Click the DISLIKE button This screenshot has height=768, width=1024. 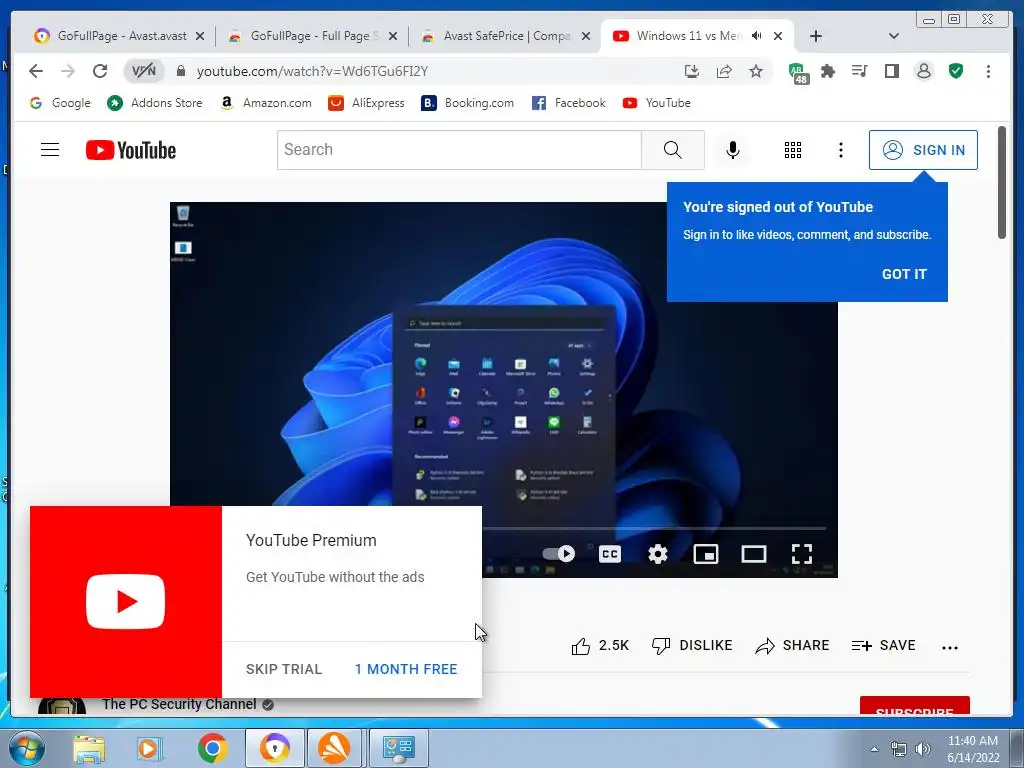point(692,646)
